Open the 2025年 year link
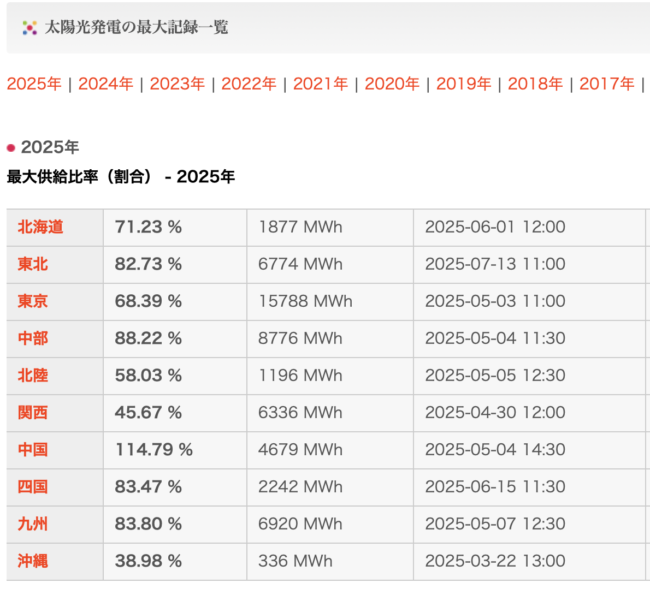 34,84
